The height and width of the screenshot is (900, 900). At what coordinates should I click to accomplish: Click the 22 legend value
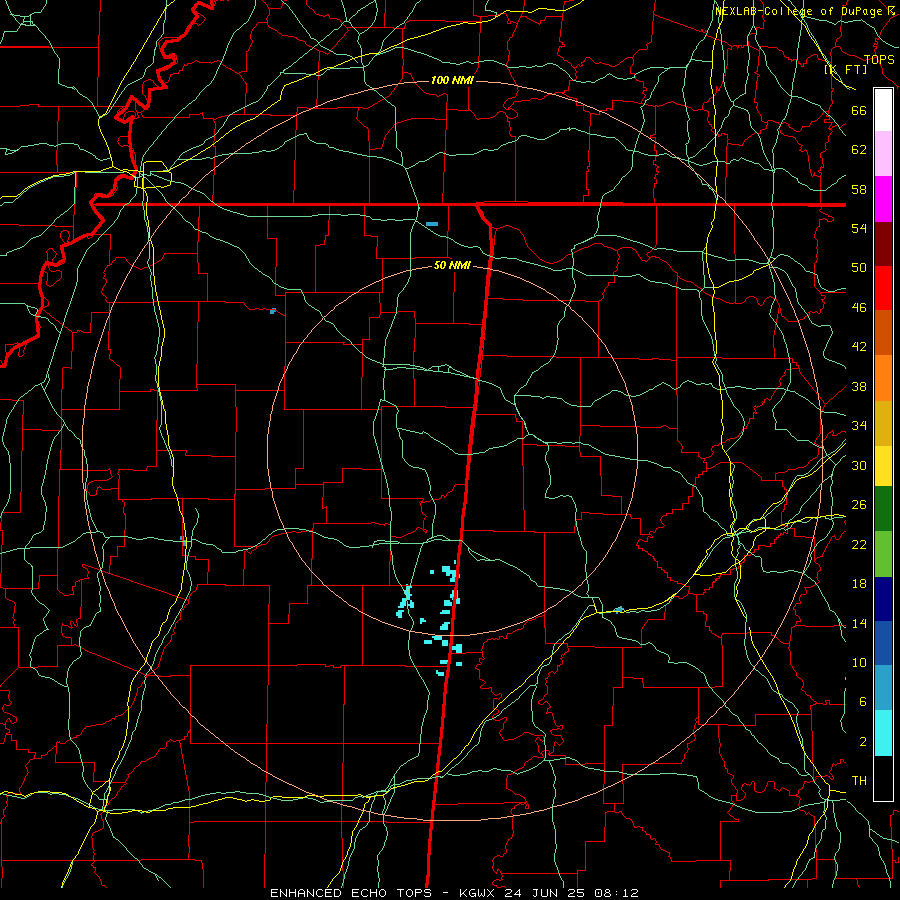pyautogui.click(x=859, y=544)
